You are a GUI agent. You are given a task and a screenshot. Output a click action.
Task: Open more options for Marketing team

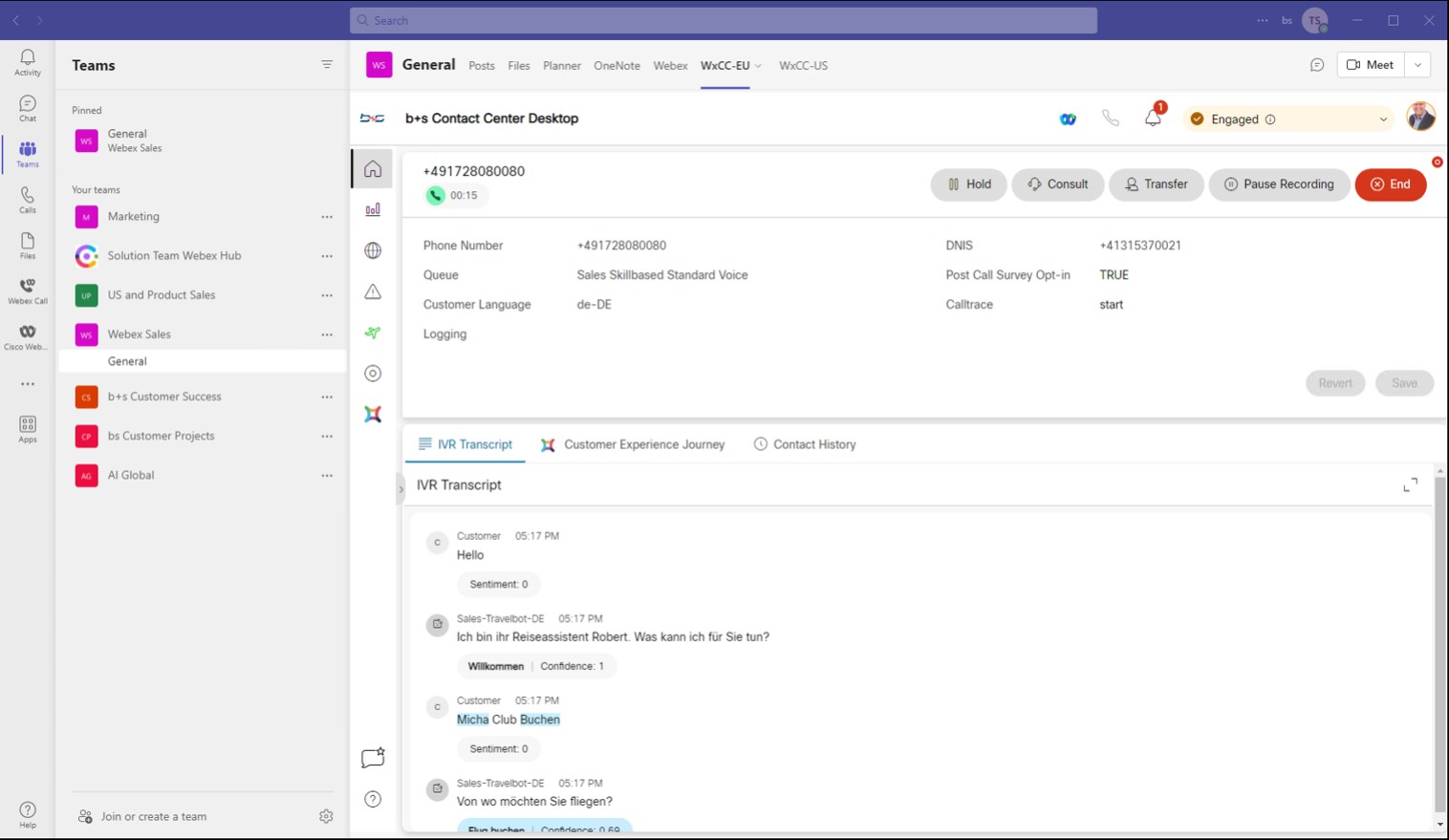click(327, 217)
